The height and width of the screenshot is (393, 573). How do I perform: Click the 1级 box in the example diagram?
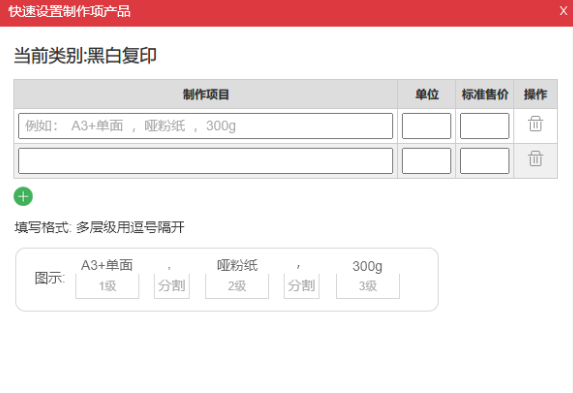coord(107,286)
